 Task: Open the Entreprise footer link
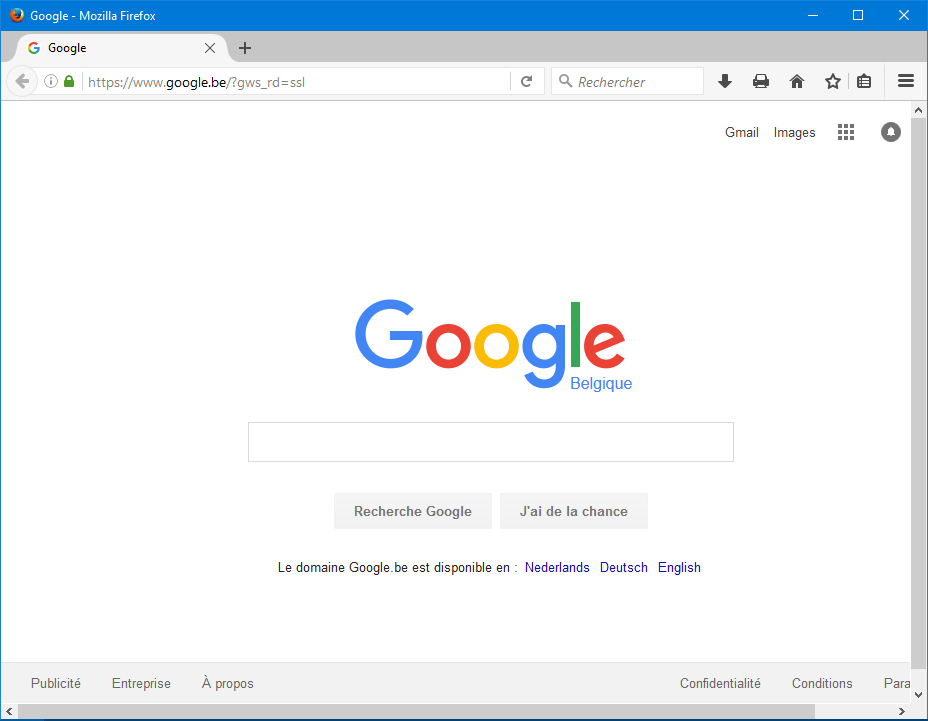tap(141, 683)
